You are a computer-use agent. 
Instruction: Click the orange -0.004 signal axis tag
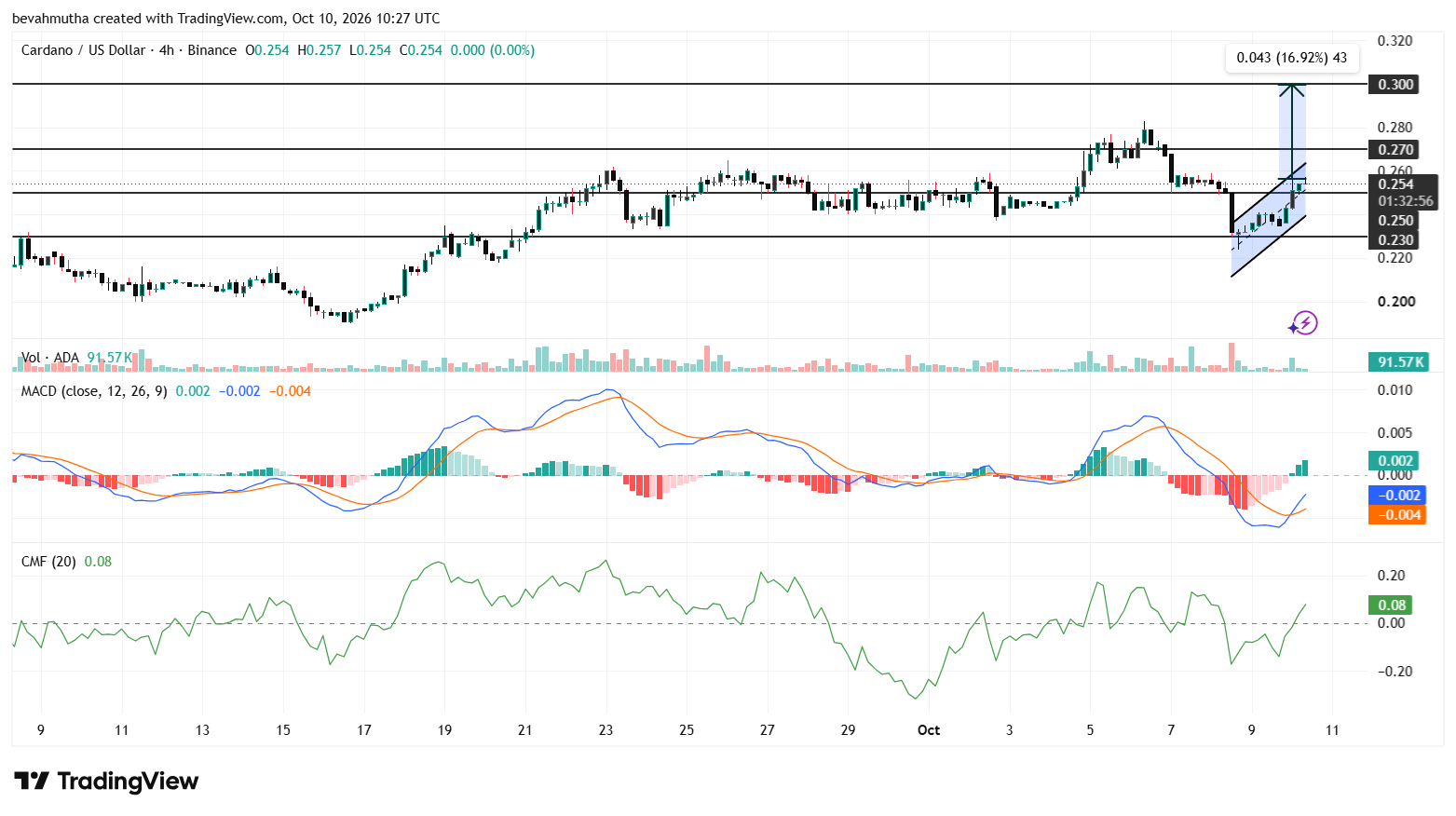(1397, 515)
